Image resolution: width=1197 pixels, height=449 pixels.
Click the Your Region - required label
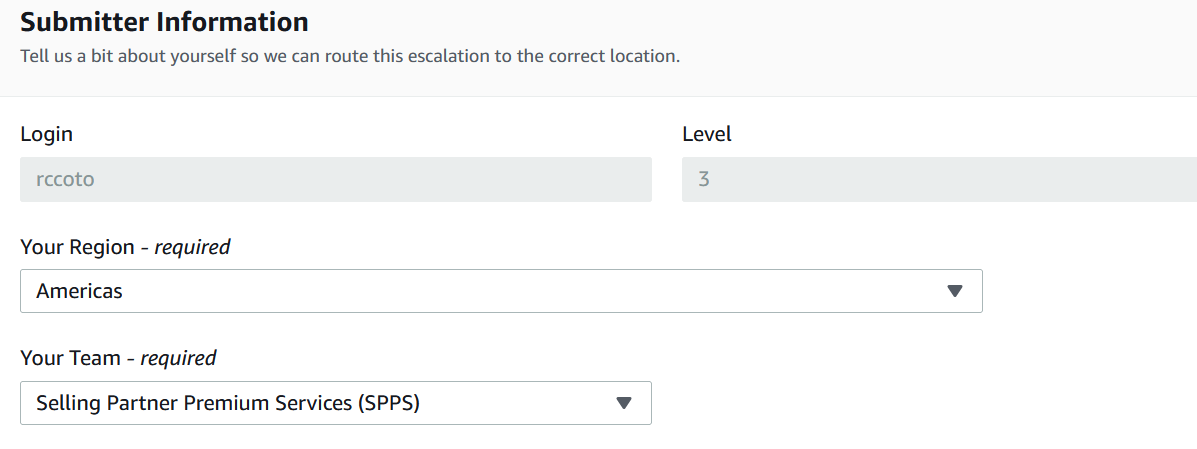pyautogui.click(x=125, y=247)
